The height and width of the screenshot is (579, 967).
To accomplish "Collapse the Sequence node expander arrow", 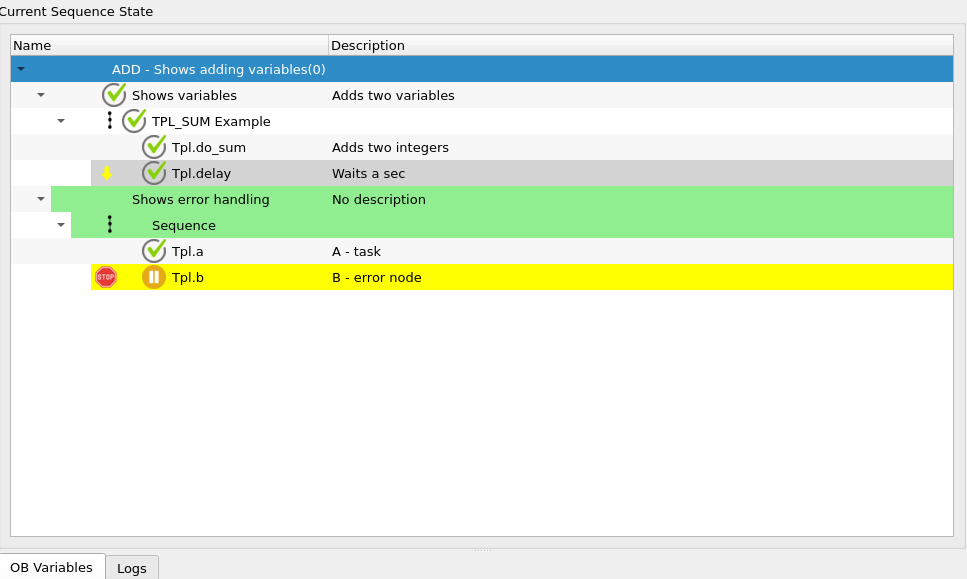I will 60,225.
